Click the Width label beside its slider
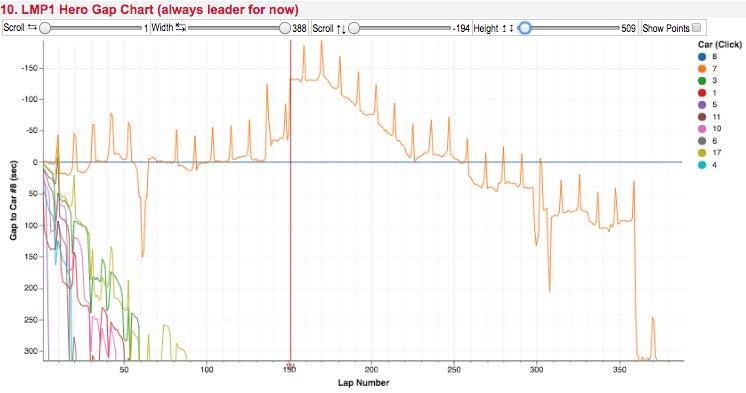The image size is (746, 393). coord(162,28)
